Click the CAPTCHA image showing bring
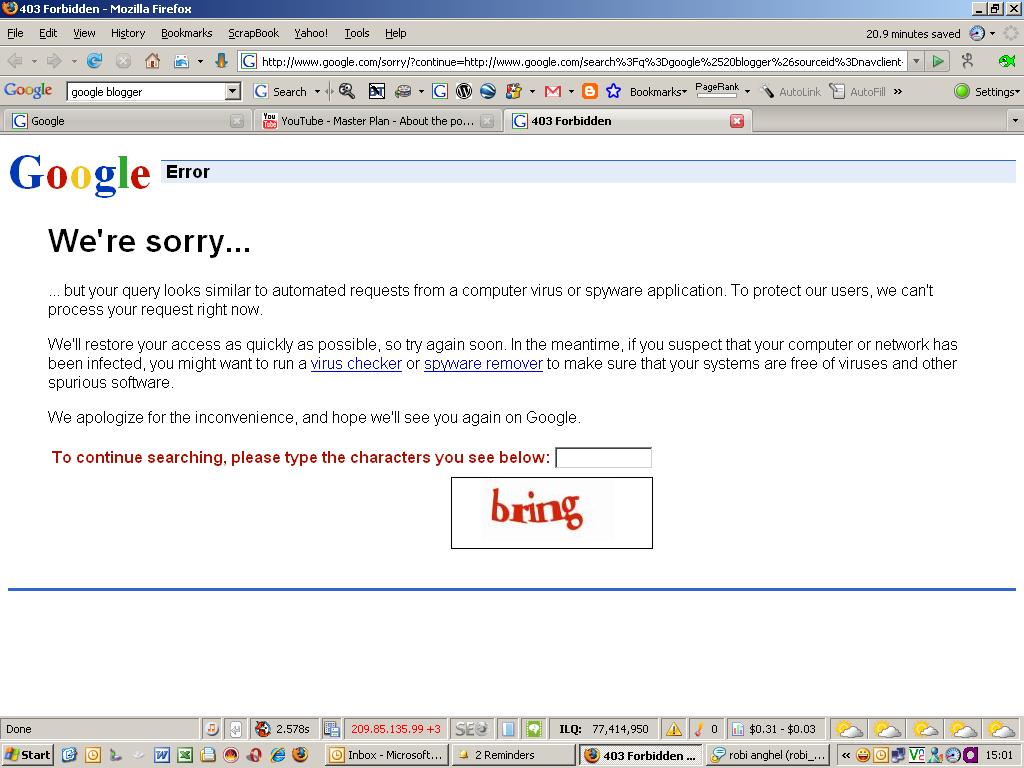The width and height of the screenshot is (1024, 768). (x=552, y=513)
